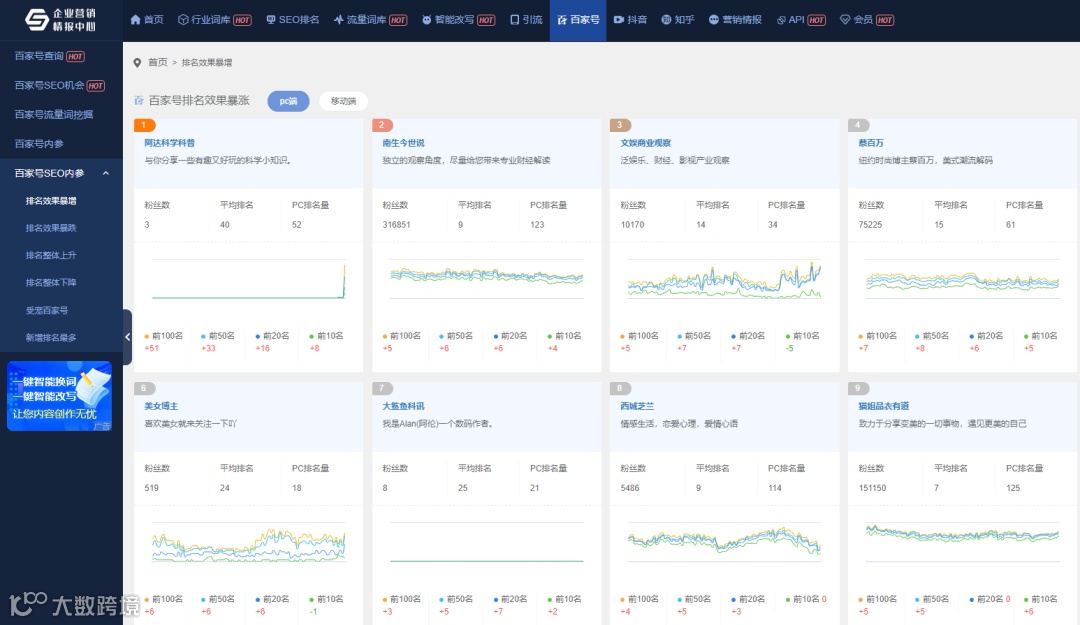Collapse the 百家号SEO内参 sidebar group
The height and width of the screenshot is (625, 1080).
61,173
